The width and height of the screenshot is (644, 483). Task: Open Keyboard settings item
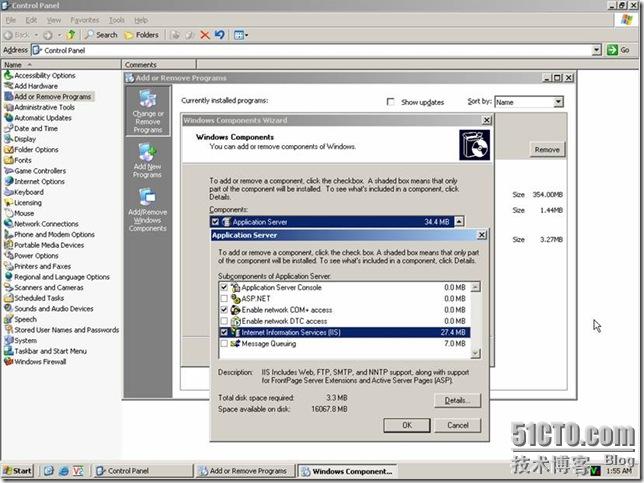[x=24, y=192]
